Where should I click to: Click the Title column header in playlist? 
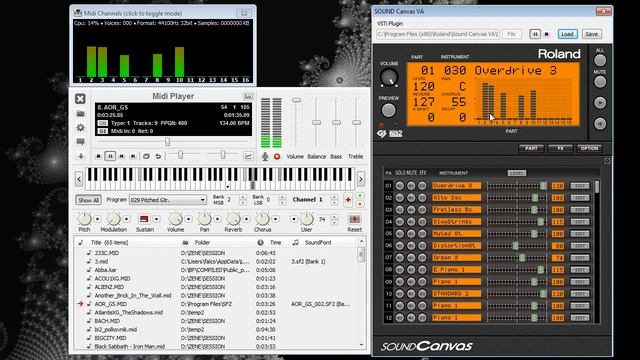pos(109,242)
